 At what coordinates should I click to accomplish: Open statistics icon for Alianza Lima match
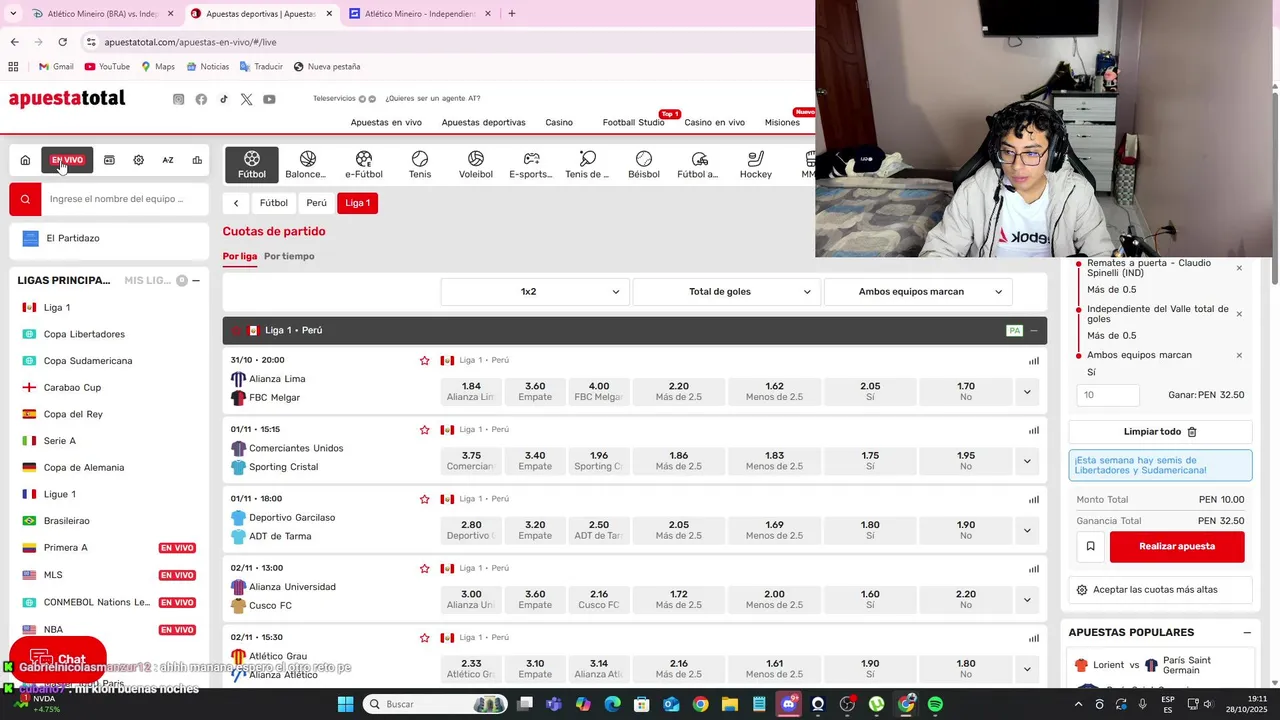1034,361
